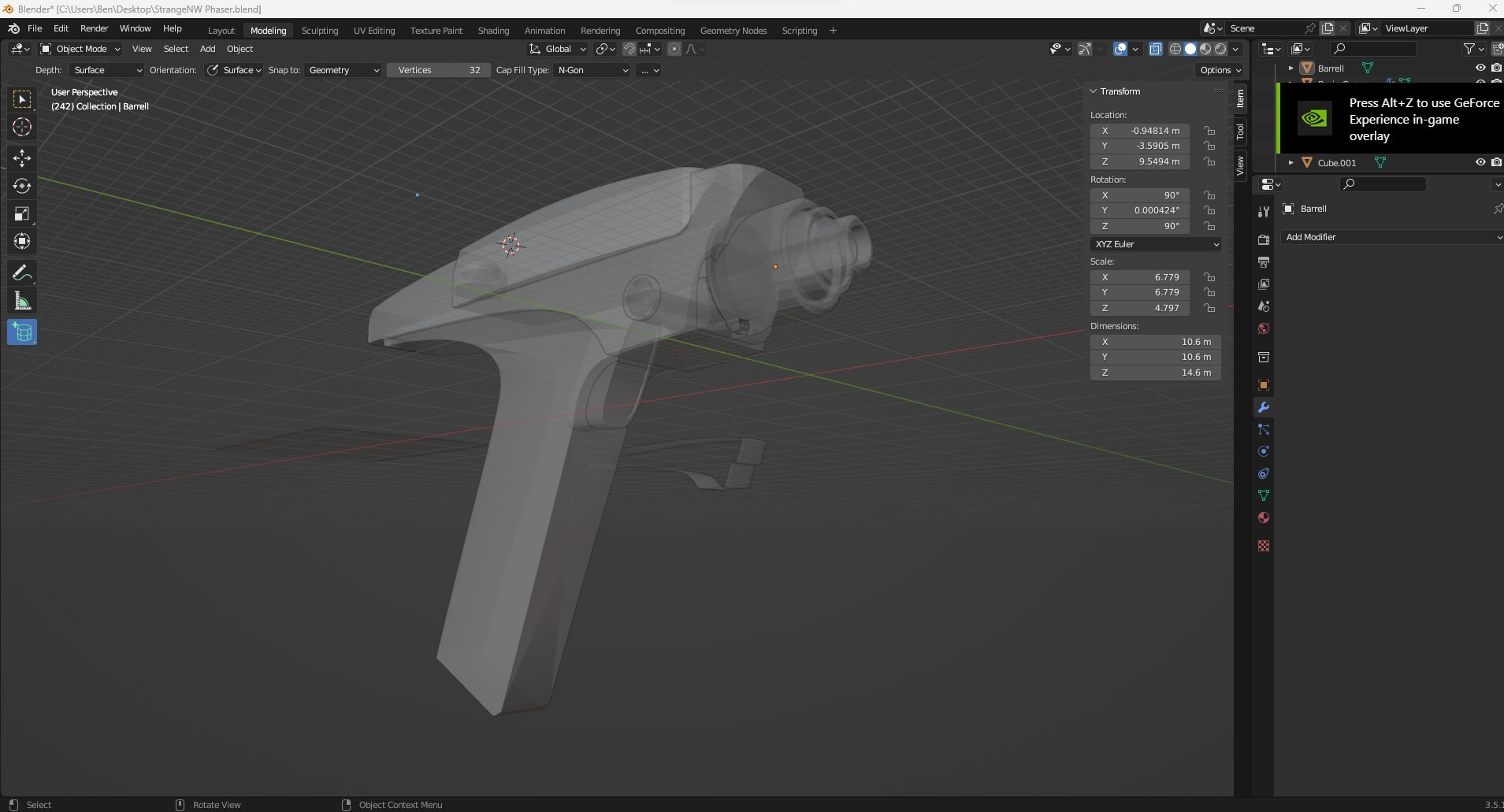The width and height of the screenshot is (1504, 812).
Task: Open the Physics properties tab icon
Action: tap(1264, 451)
